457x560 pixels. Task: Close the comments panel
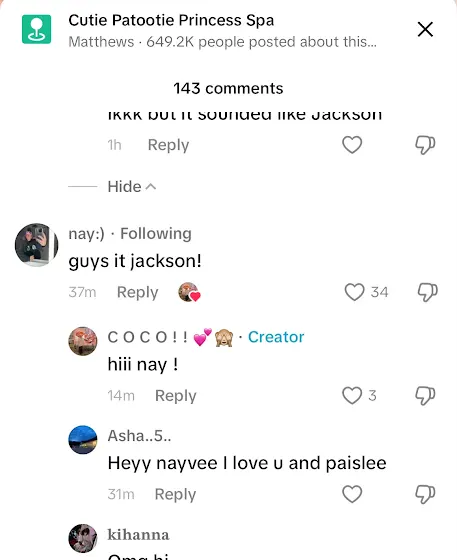(425, 29)
